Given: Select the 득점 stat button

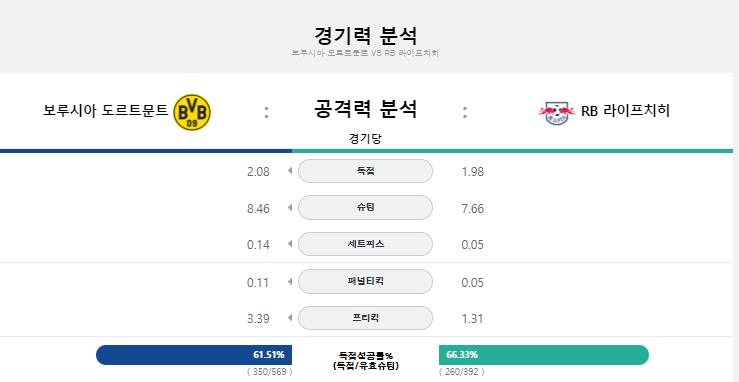Looking at the screenshot, I should click(365, 171).
